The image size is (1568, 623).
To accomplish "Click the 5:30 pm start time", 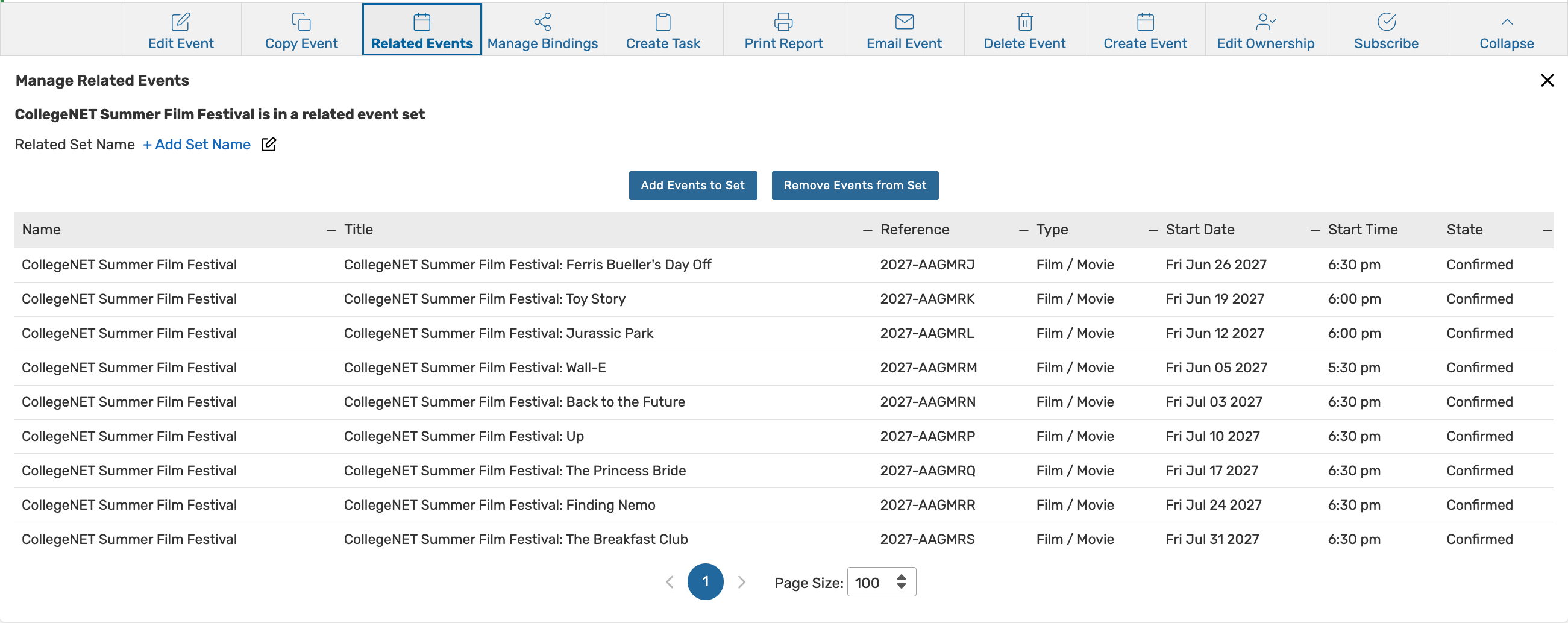I will tap(1354, 368).
